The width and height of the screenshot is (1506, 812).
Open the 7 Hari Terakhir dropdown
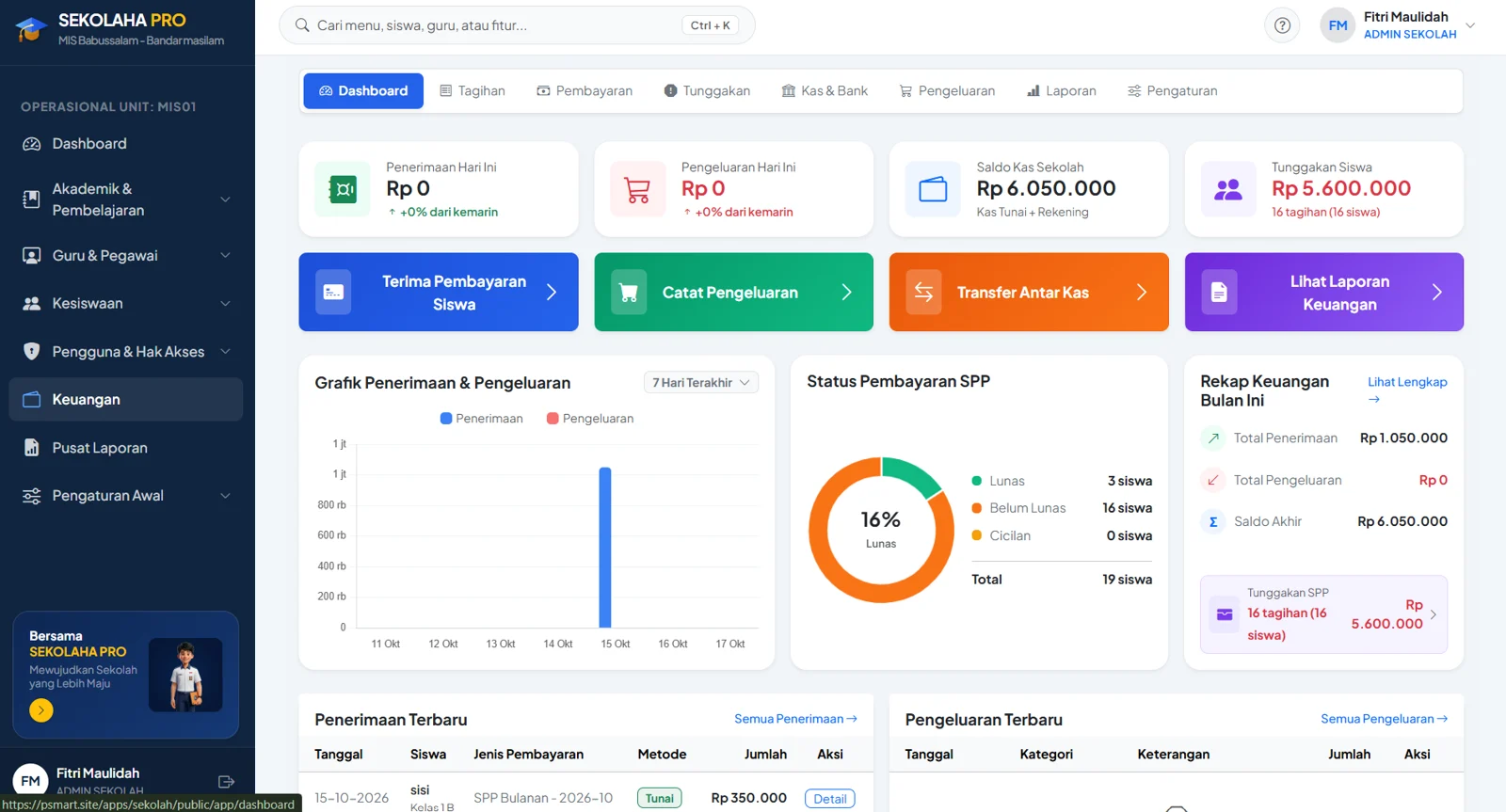[x=701, y=383]
